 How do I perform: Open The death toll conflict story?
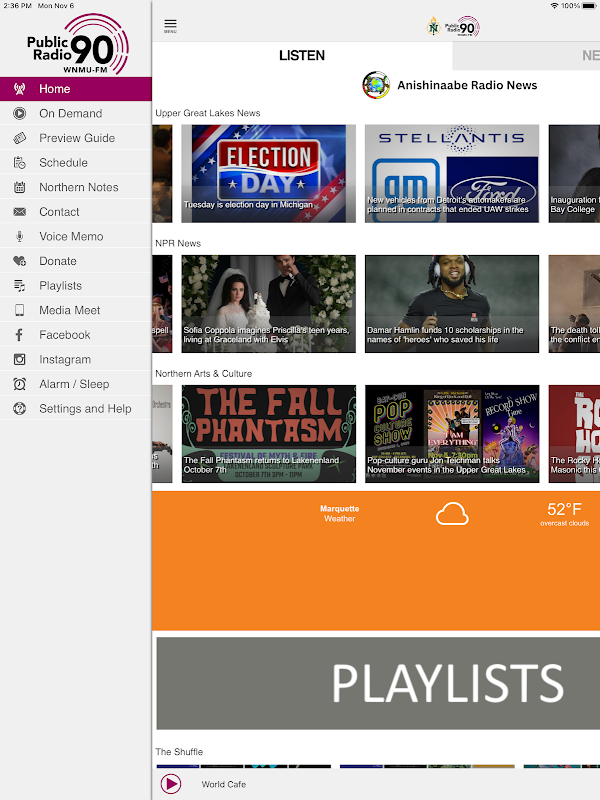pos(574,304)
